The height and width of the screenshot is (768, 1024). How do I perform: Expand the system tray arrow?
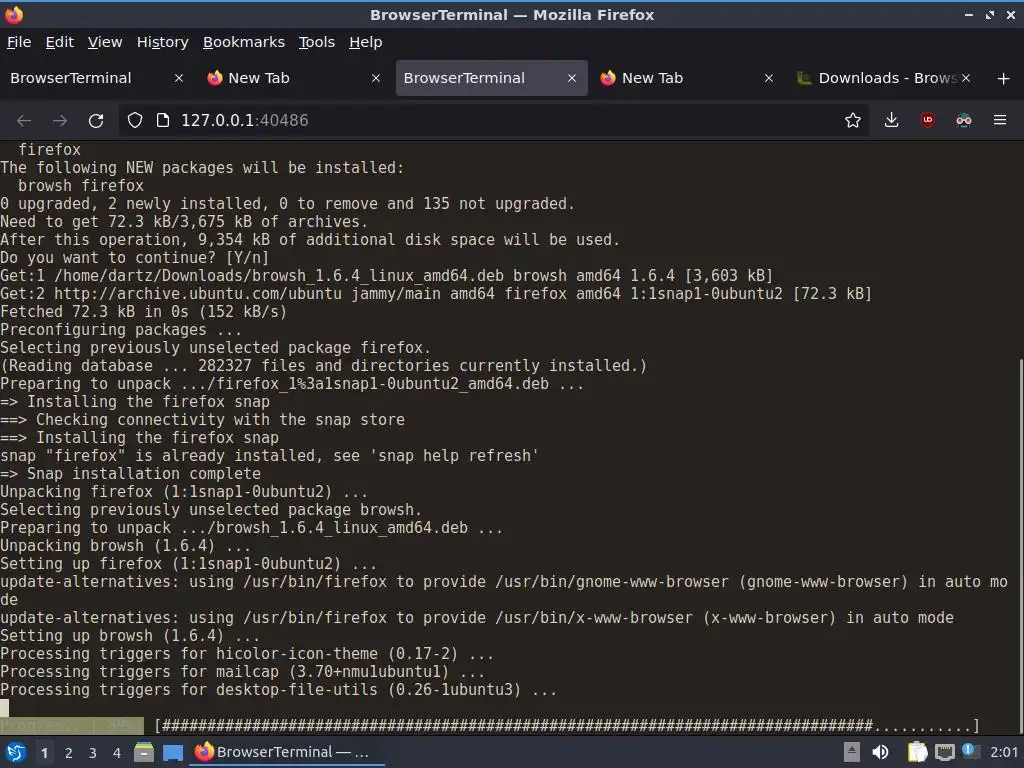tap(851, 752)
